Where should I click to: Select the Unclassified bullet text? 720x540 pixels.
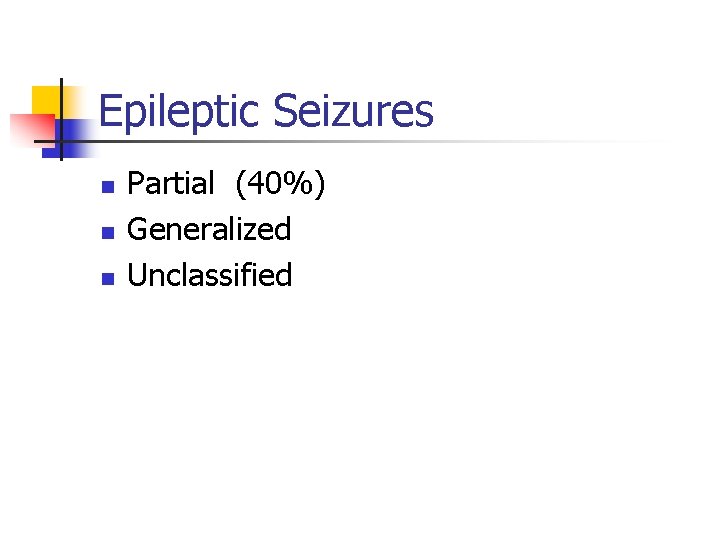tap(210, 275)
